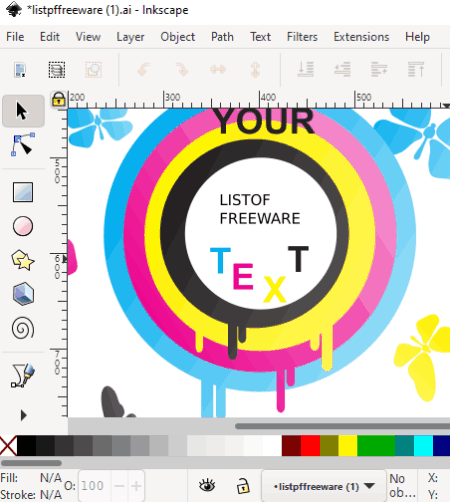Click LISTOF FREEWARE text on canvas
Viewport: 450px width, 502px height.
coord(260,209)
